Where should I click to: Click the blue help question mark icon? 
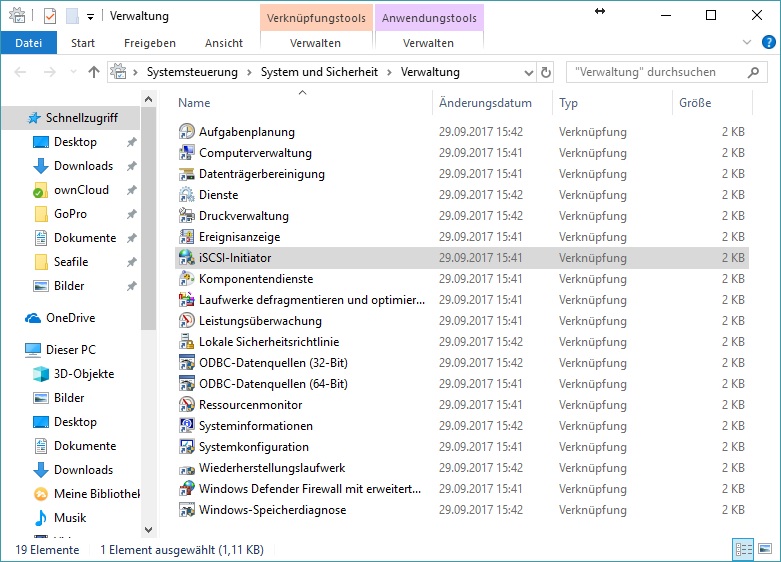tap(769, 42)
